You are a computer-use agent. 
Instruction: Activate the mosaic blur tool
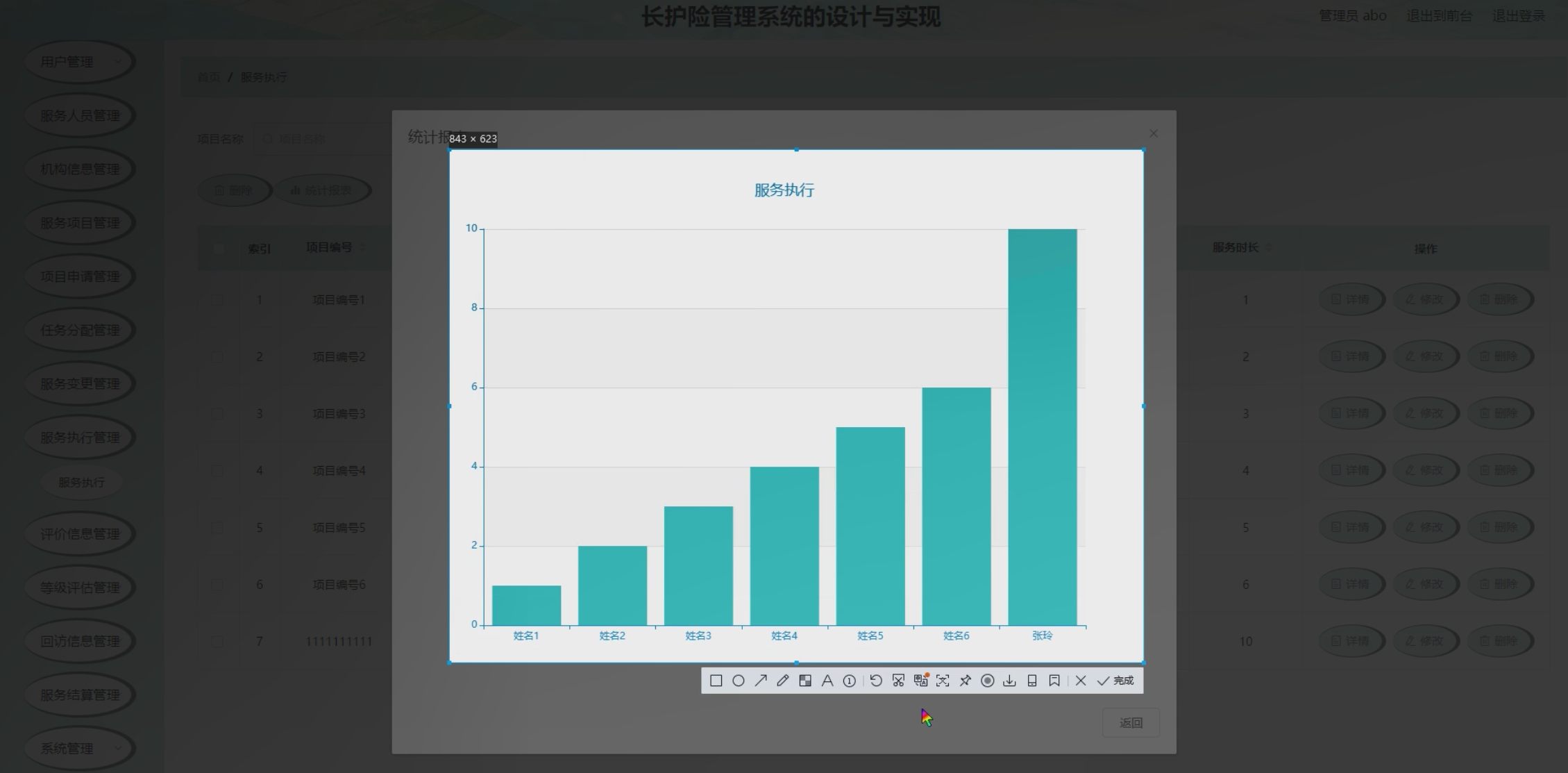tap(805, 681)
